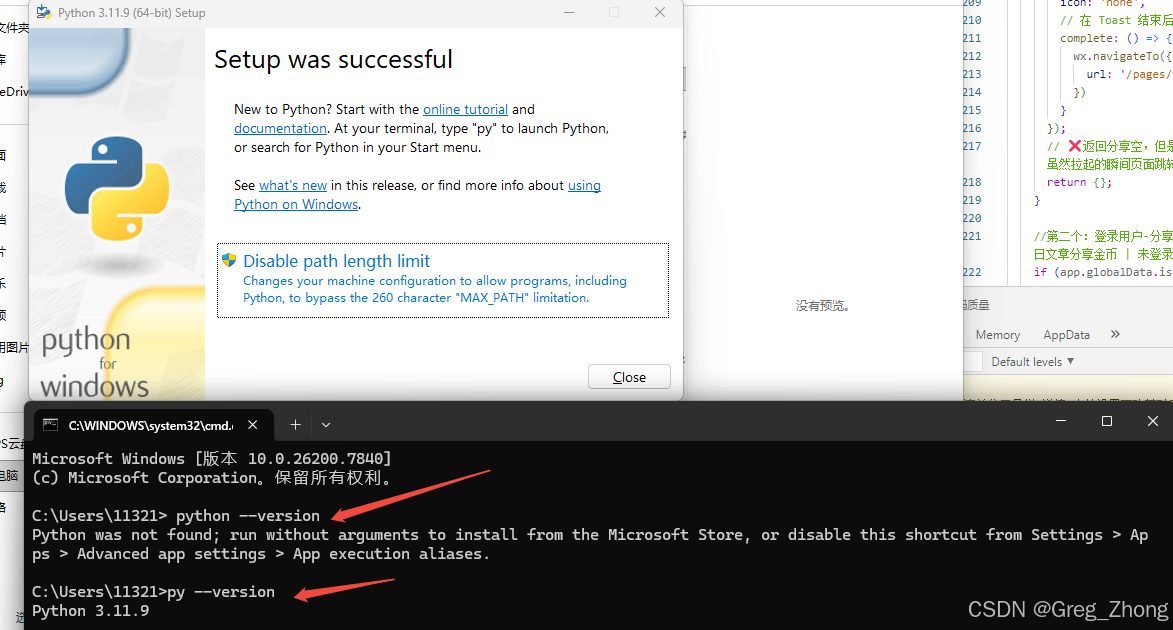Click line number 221 in code editor
The width and height of the screenshot is (1173, 630).
click(x=972, y=236)
